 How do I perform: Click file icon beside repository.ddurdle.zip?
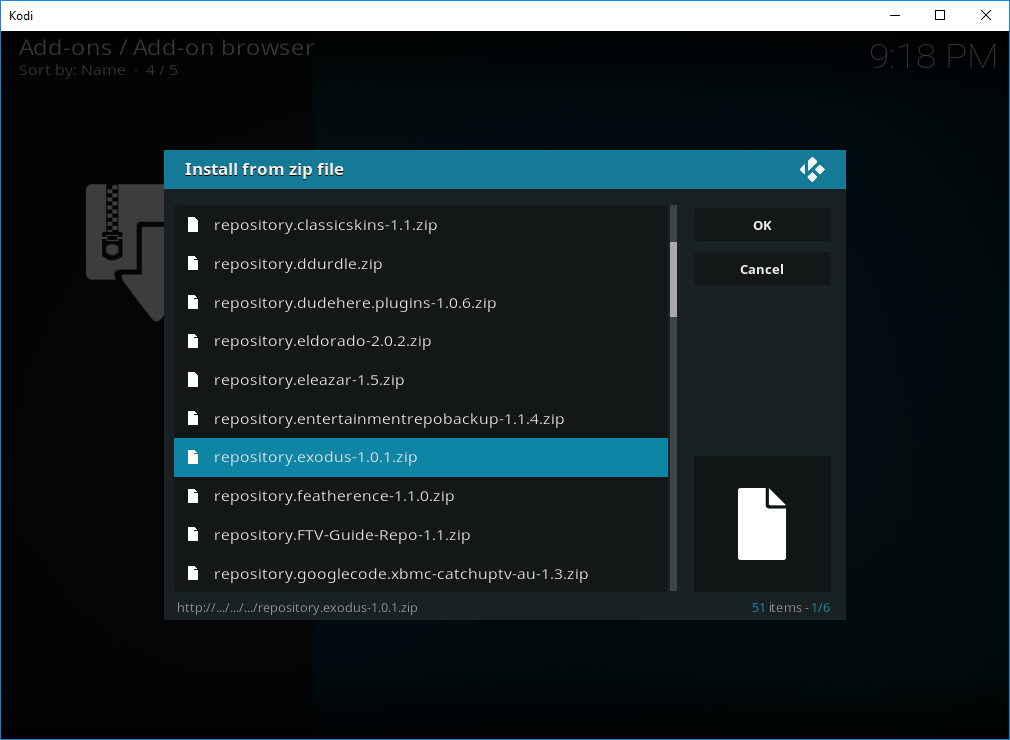[193, 263]
